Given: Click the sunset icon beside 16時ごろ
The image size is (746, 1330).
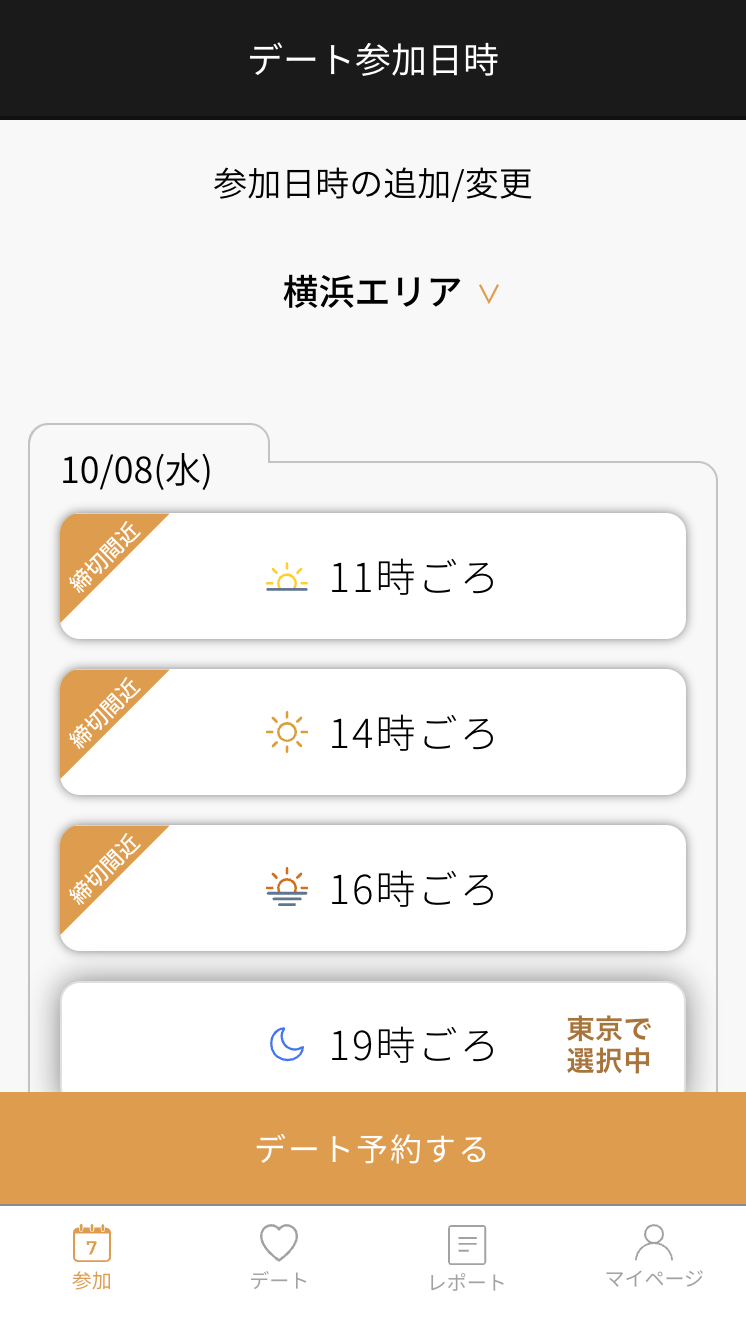Looking at the screenshot, I should pyautogui.click(x=287, y=888).
